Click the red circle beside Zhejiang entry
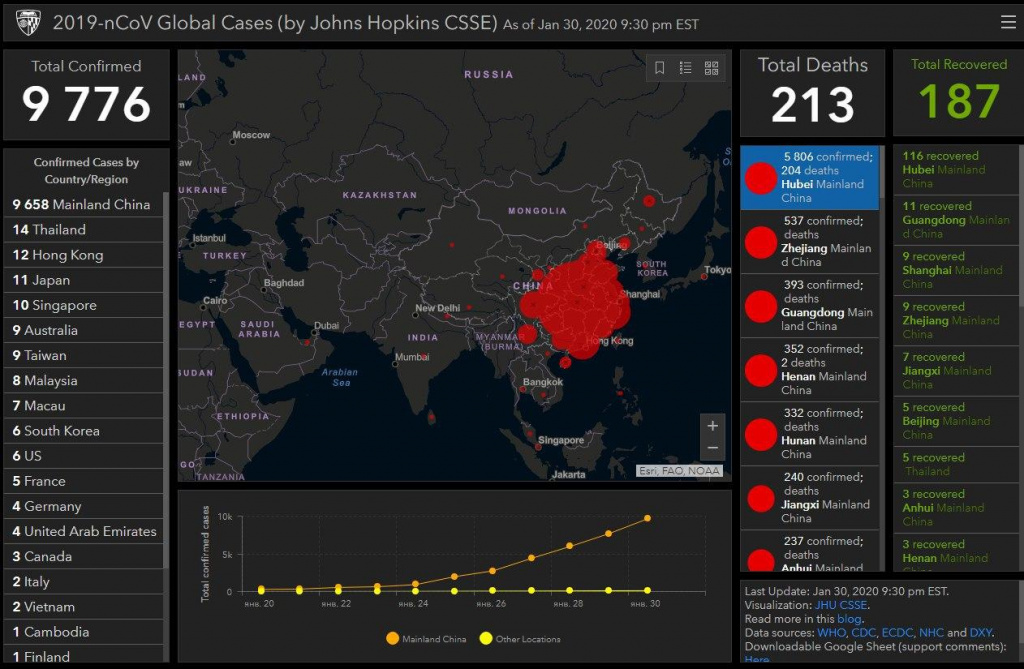This screenshot has height=669, width=1024. tap(762, 242)
